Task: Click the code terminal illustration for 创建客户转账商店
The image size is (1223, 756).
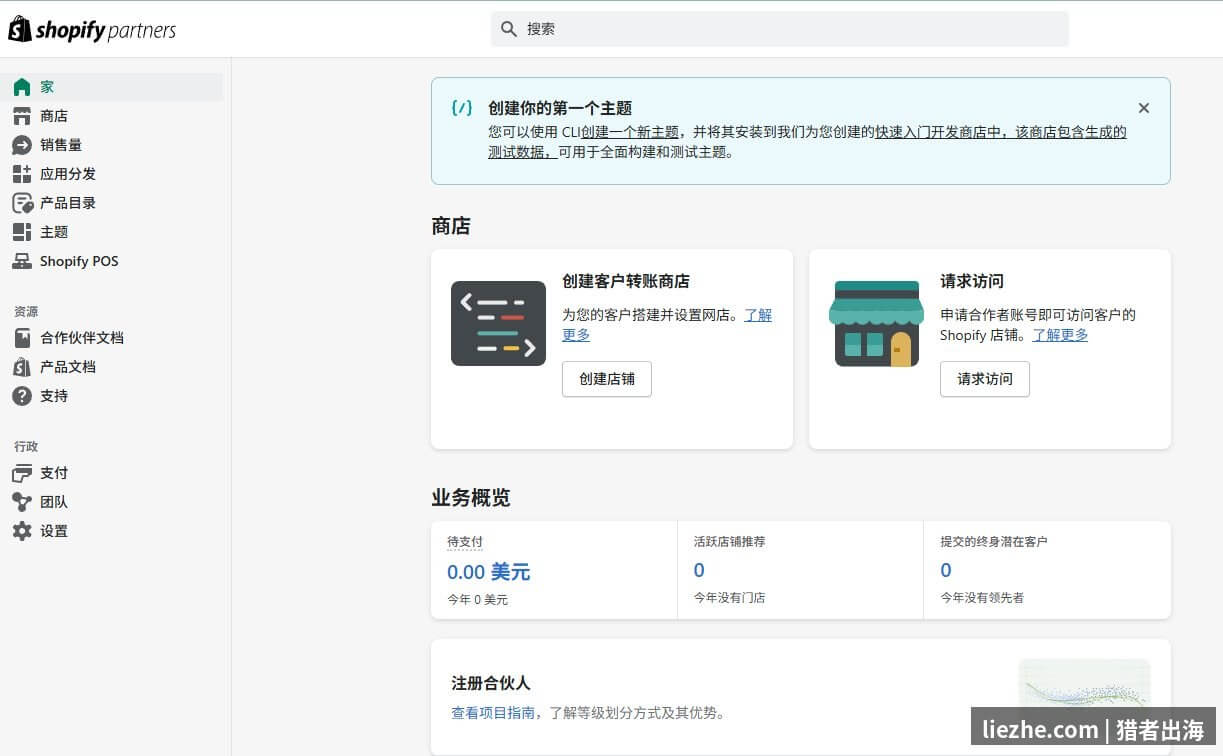Action: coord(498,323)
